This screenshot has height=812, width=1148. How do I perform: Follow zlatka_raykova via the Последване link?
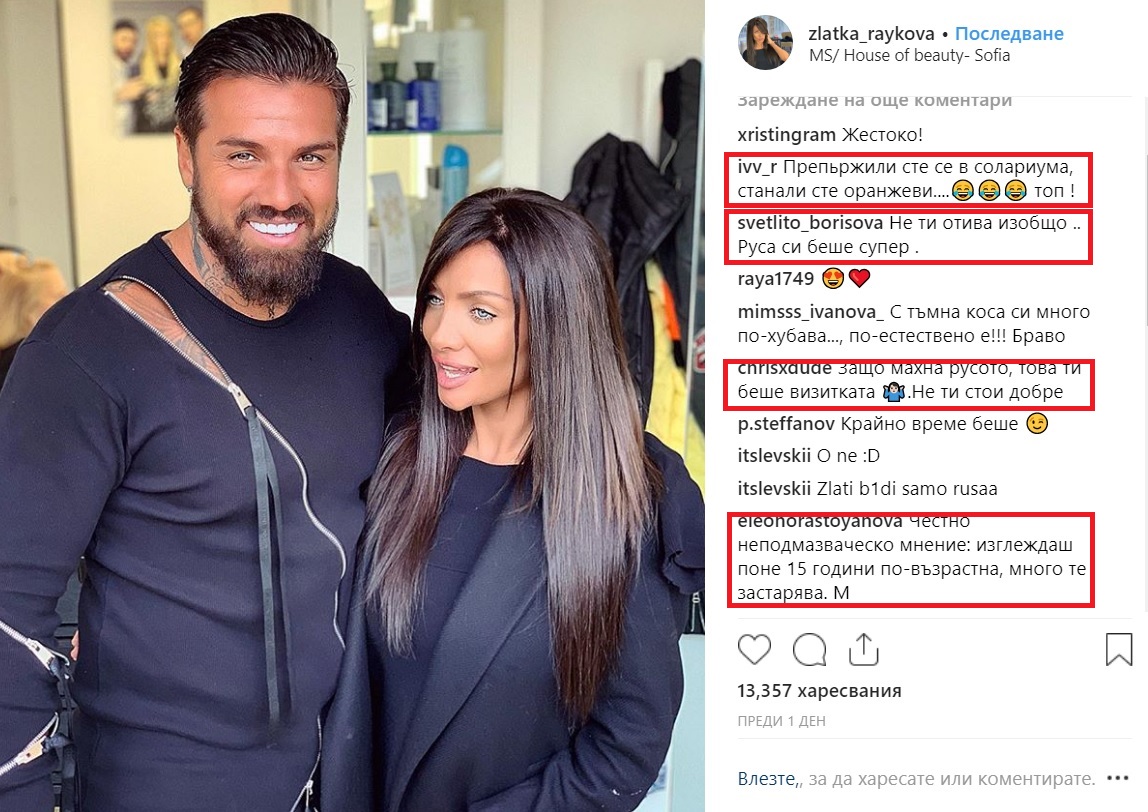click(x=1009, y=34)
